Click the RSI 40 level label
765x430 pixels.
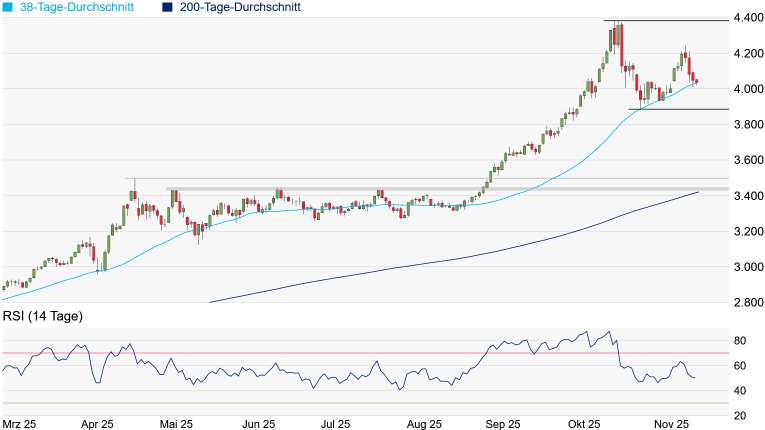pos(741,390)
